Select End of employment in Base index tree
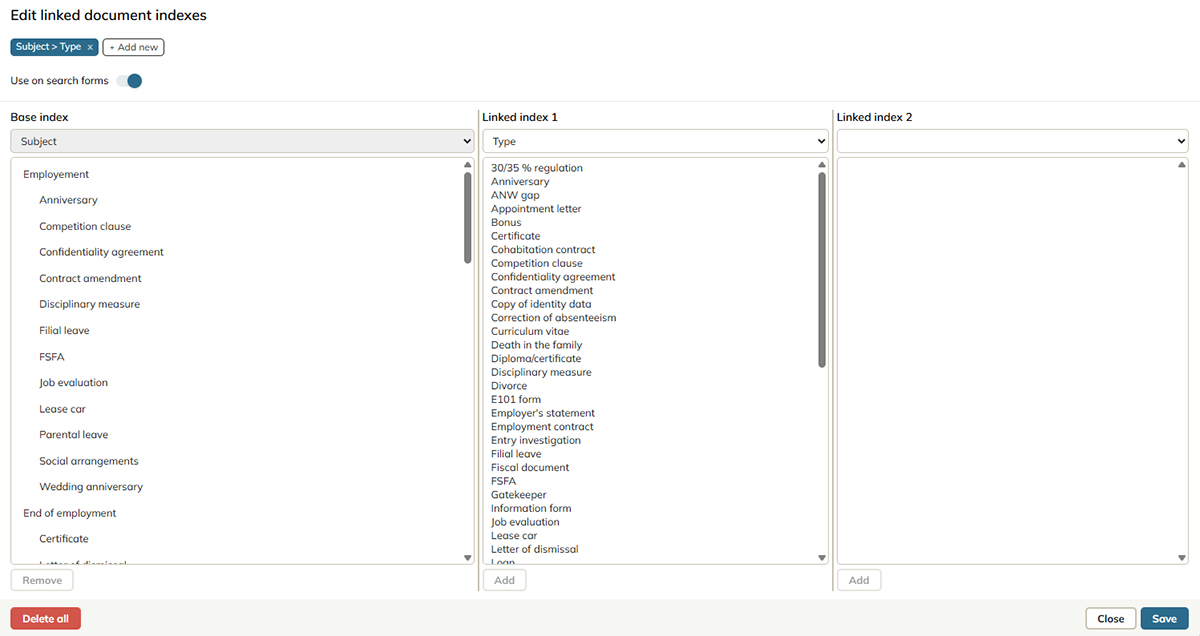This screenshot has height=636, width=1200. [x=70, y=513]
